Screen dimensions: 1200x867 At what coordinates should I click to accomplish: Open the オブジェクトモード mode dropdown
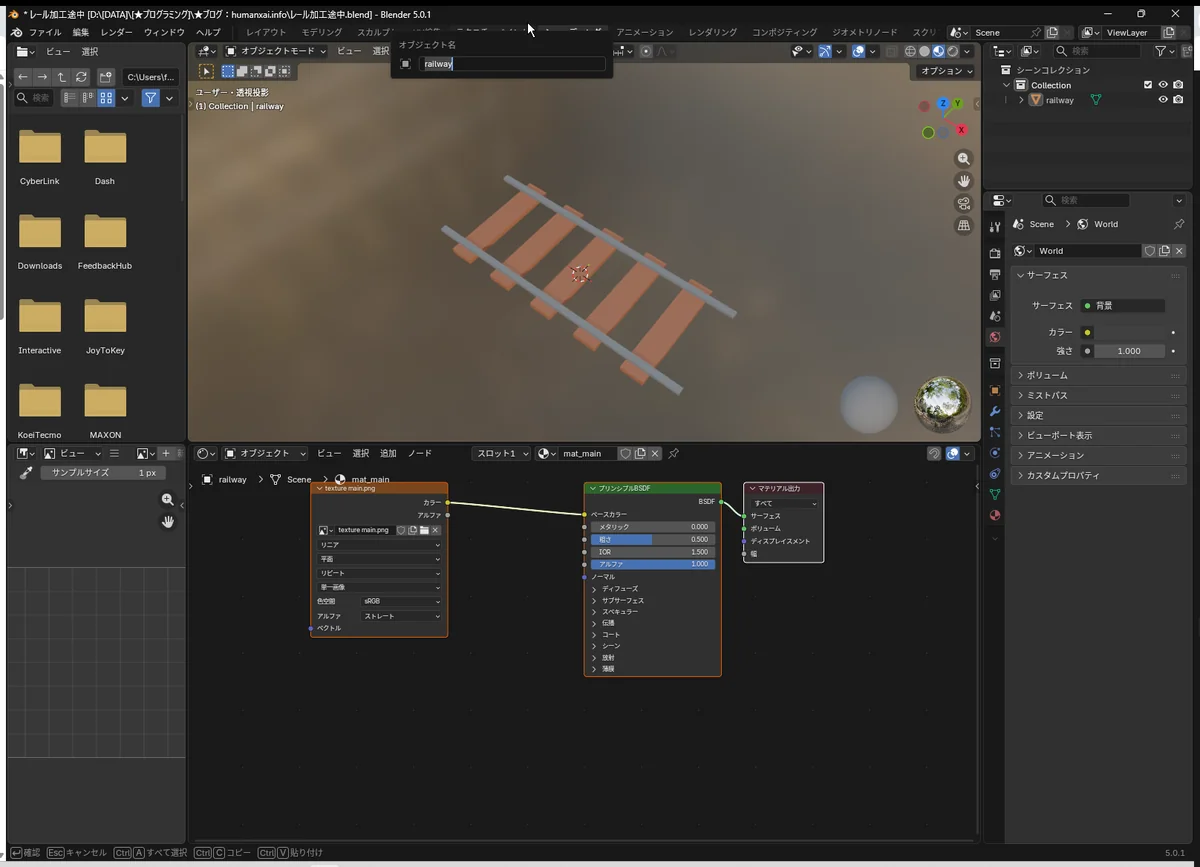[x=276, y=51]
